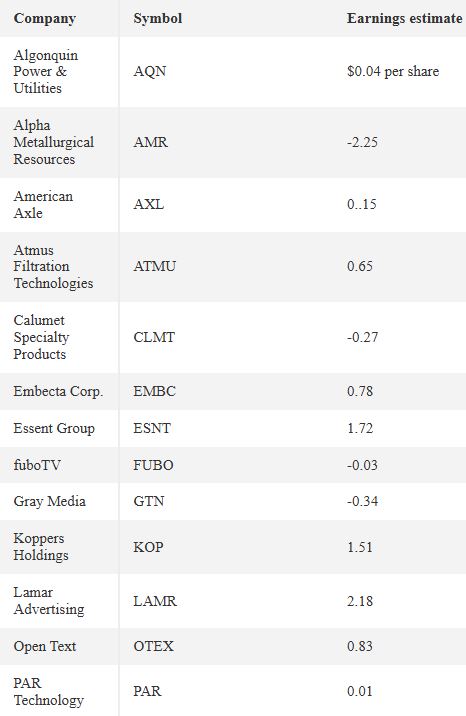The width and height of the screenshot is (466, 716).
Task: Click the LAMR symbol cell
Action: click(155, 601)
